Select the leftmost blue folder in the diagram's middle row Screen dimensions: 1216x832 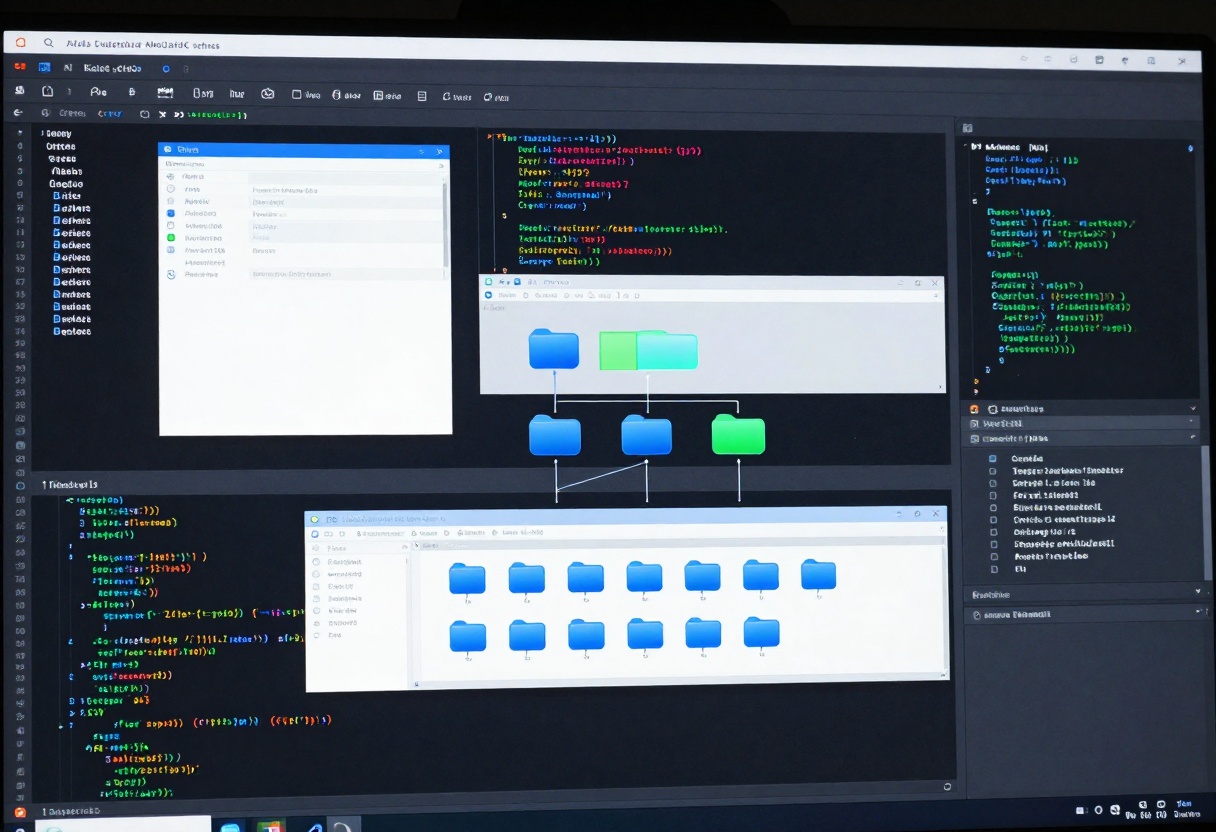pos(555,435)
